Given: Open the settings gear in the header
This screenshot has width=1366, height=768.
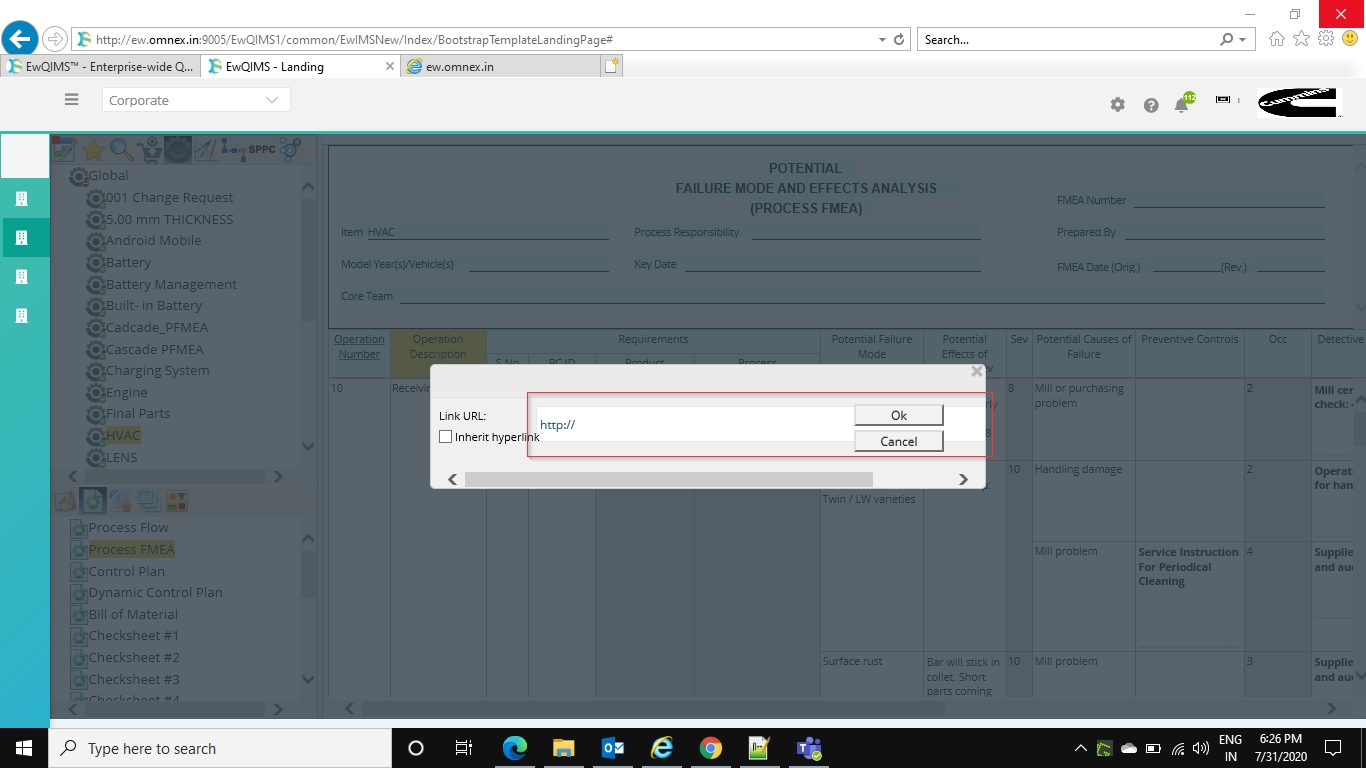Looking at the screenshot, I should coord(1118,105).
